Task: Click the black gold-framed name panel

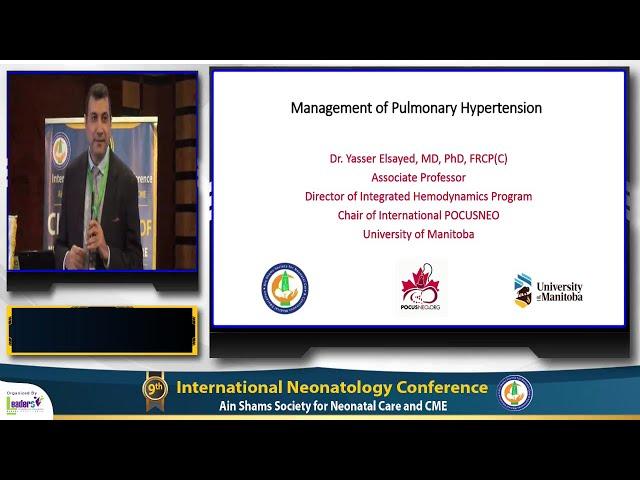Action: click(x=102, y=330)
